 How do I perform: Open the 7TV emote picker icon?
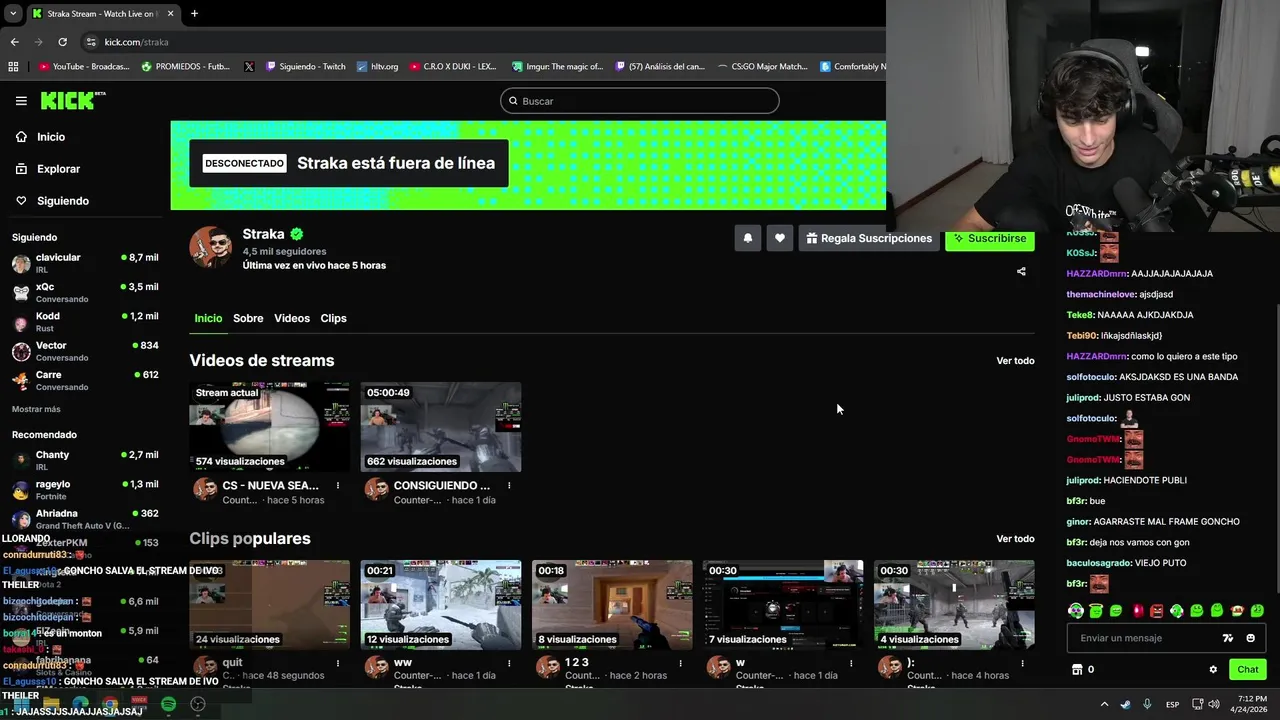tap(1228, 638)
